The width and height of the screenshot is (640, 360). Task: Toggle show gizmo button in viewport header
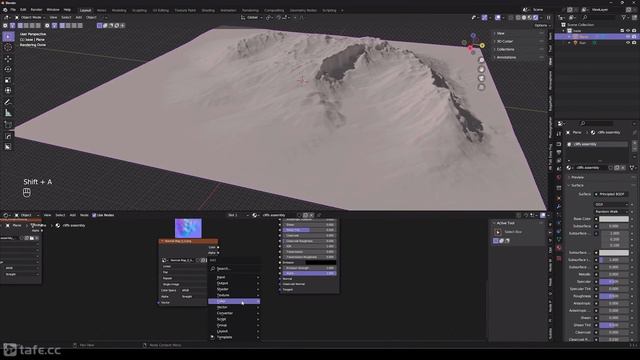pyautogui.click(x=484, y=18)
